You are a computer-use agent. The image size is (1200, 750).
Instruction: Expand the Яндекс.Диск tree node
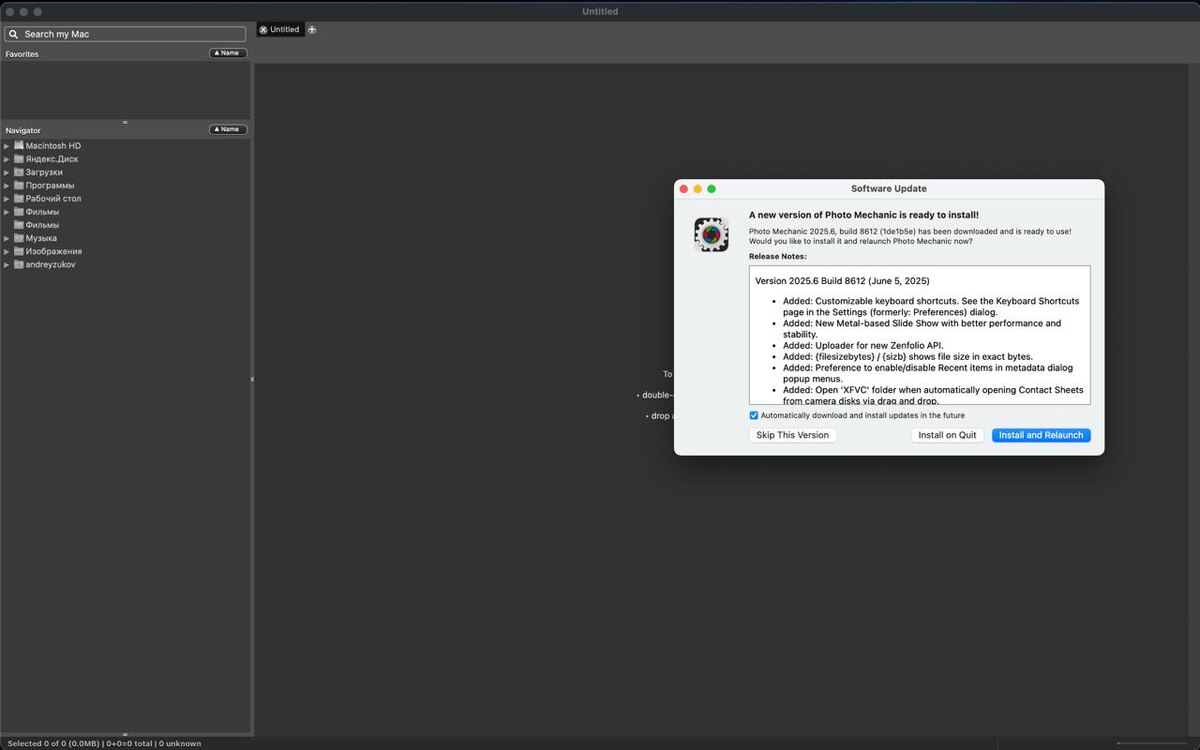point(6,159)
